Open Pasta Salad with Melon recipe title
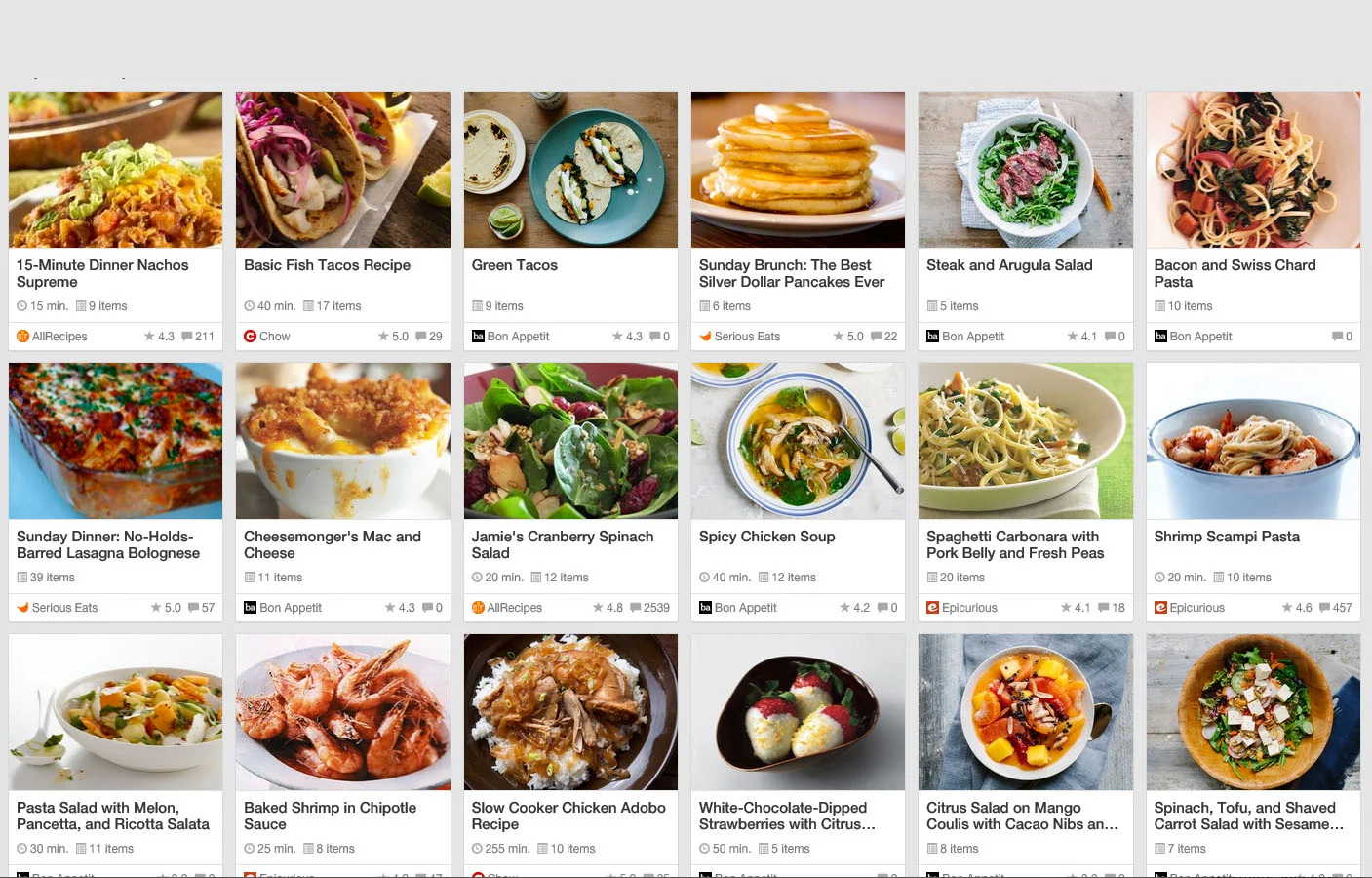The width and height of the screenshot is (1372, 878). (113, 816)
